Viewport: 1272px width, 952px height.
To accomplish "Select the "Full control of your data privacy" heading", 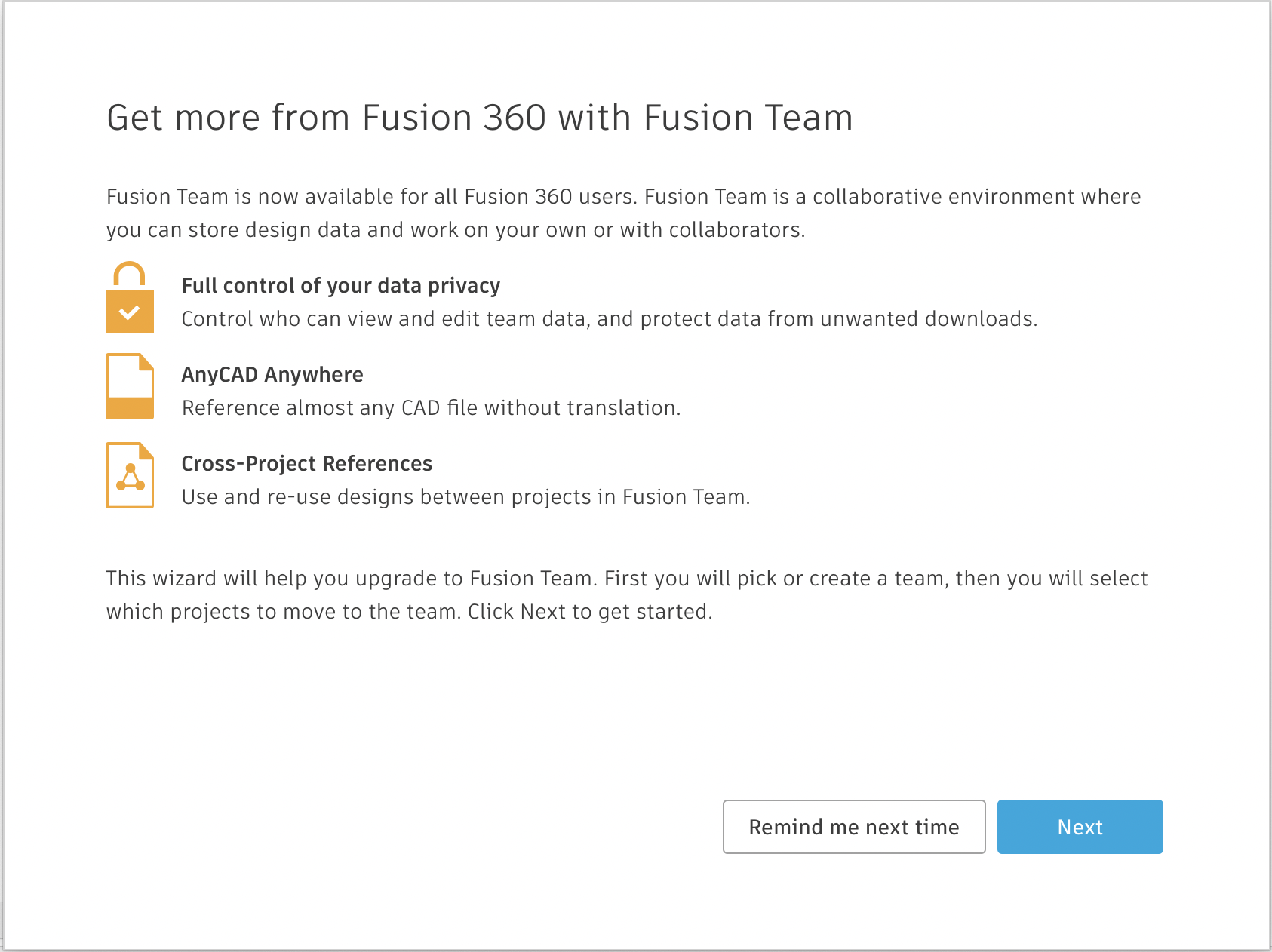I will point(341,286).
